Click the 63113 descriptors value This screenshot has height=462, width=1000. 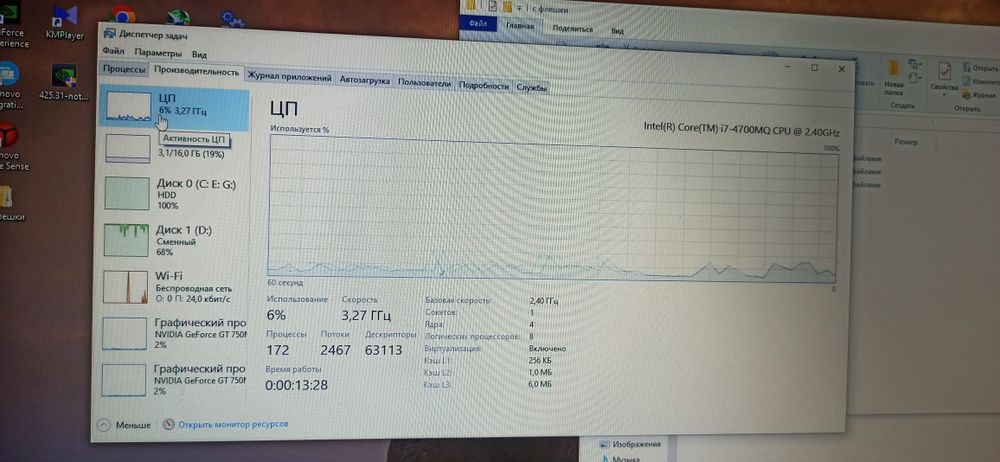[x=383, y=350]
